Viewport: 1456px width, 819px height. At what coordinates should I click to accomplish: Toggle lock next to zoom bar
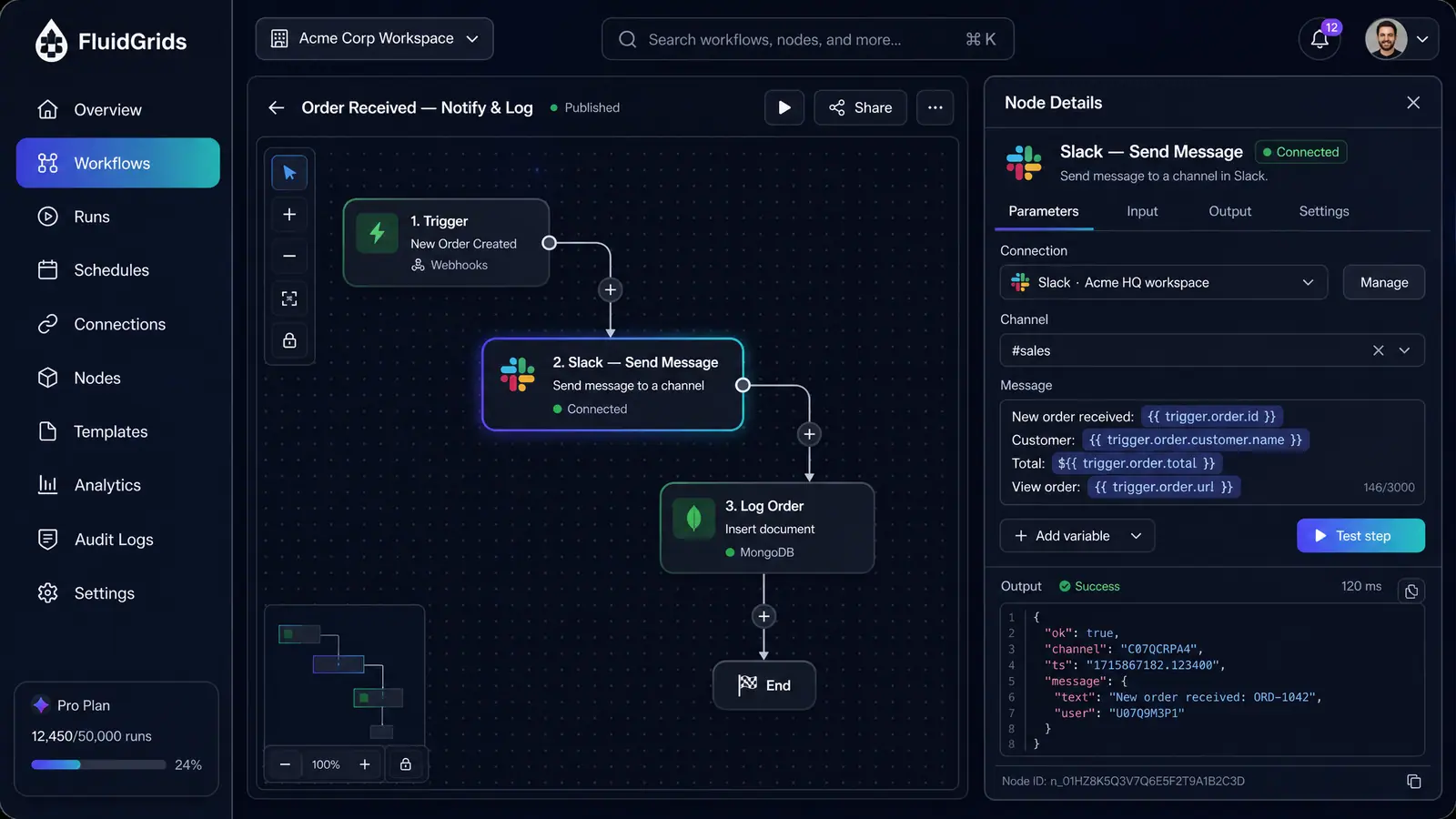click(x=406, y=764)
